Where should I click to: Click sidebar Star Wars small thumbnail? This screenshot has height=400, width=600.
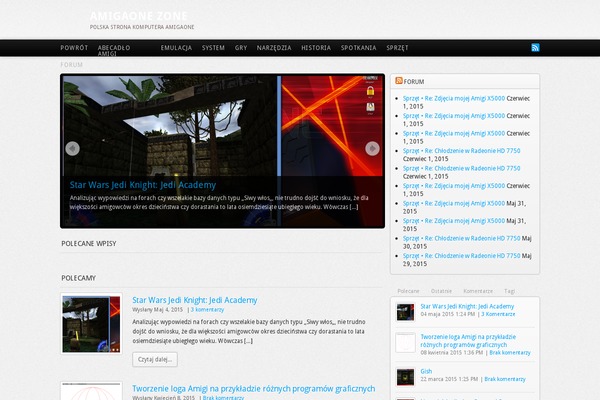[405, 312]
